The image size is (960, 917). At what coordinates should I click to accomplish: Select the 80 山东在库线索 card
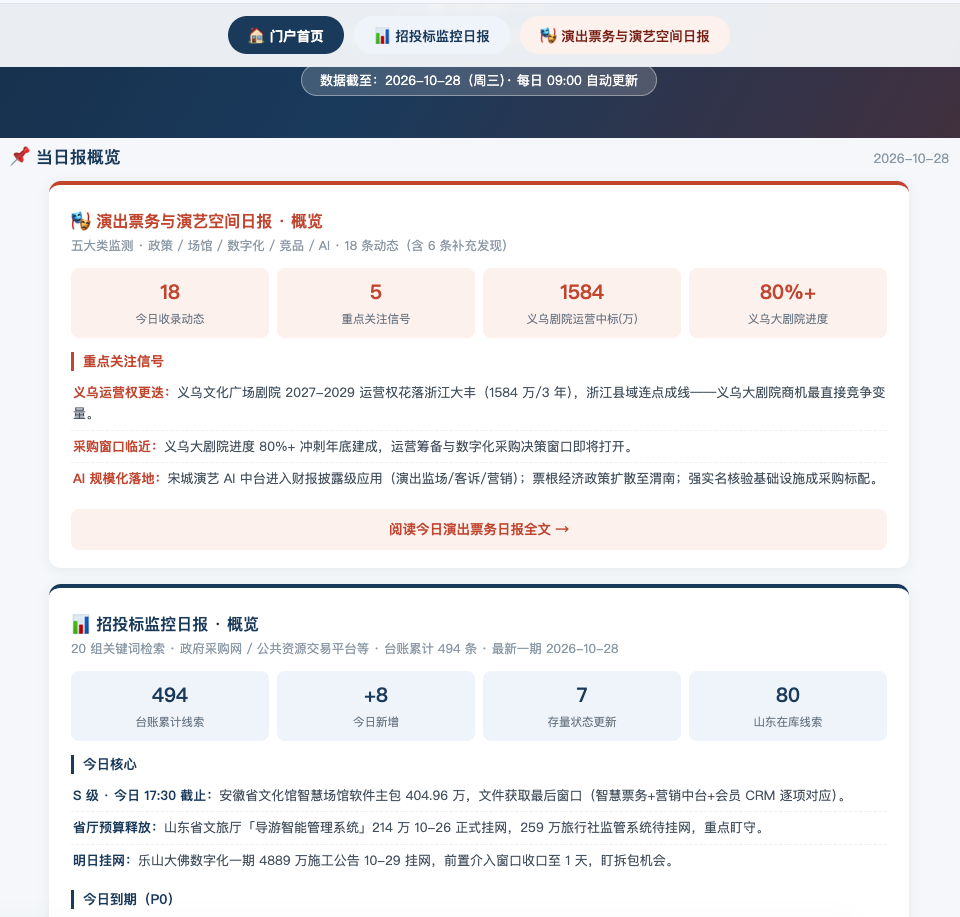(x=788, y=706)
